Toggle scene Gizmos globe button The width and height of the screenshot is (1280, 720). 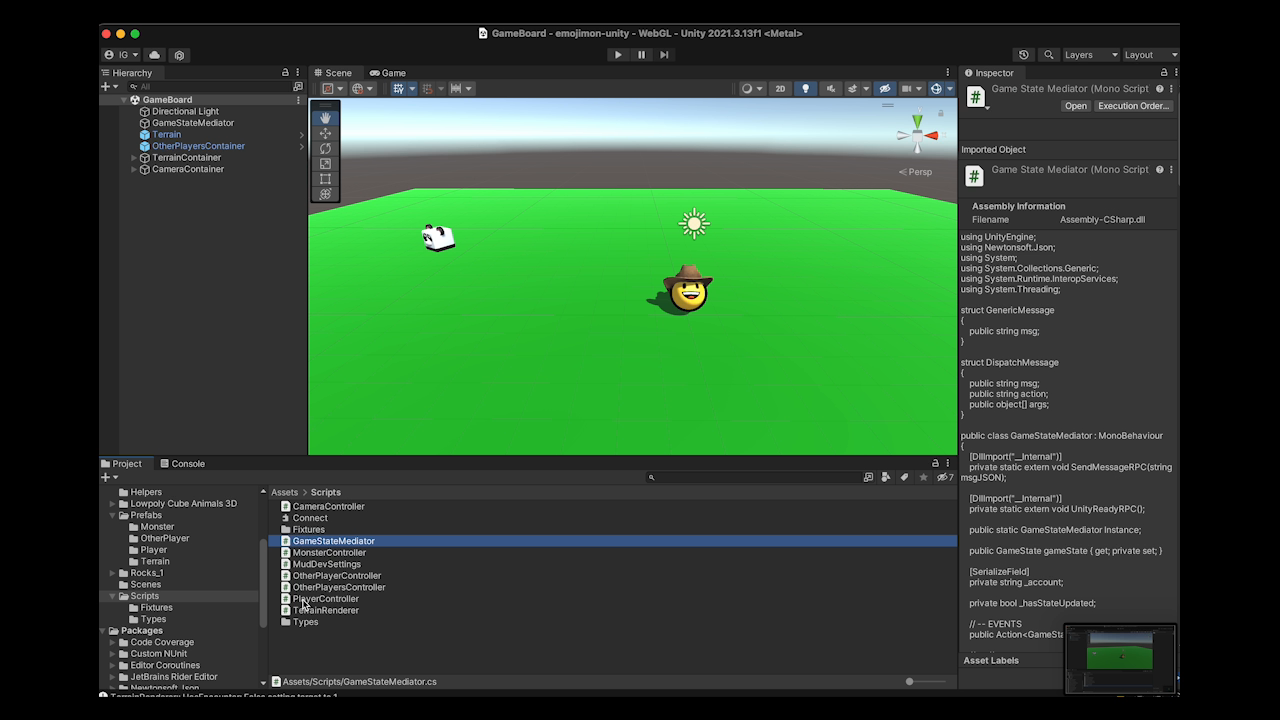click(x=936, y=89)
